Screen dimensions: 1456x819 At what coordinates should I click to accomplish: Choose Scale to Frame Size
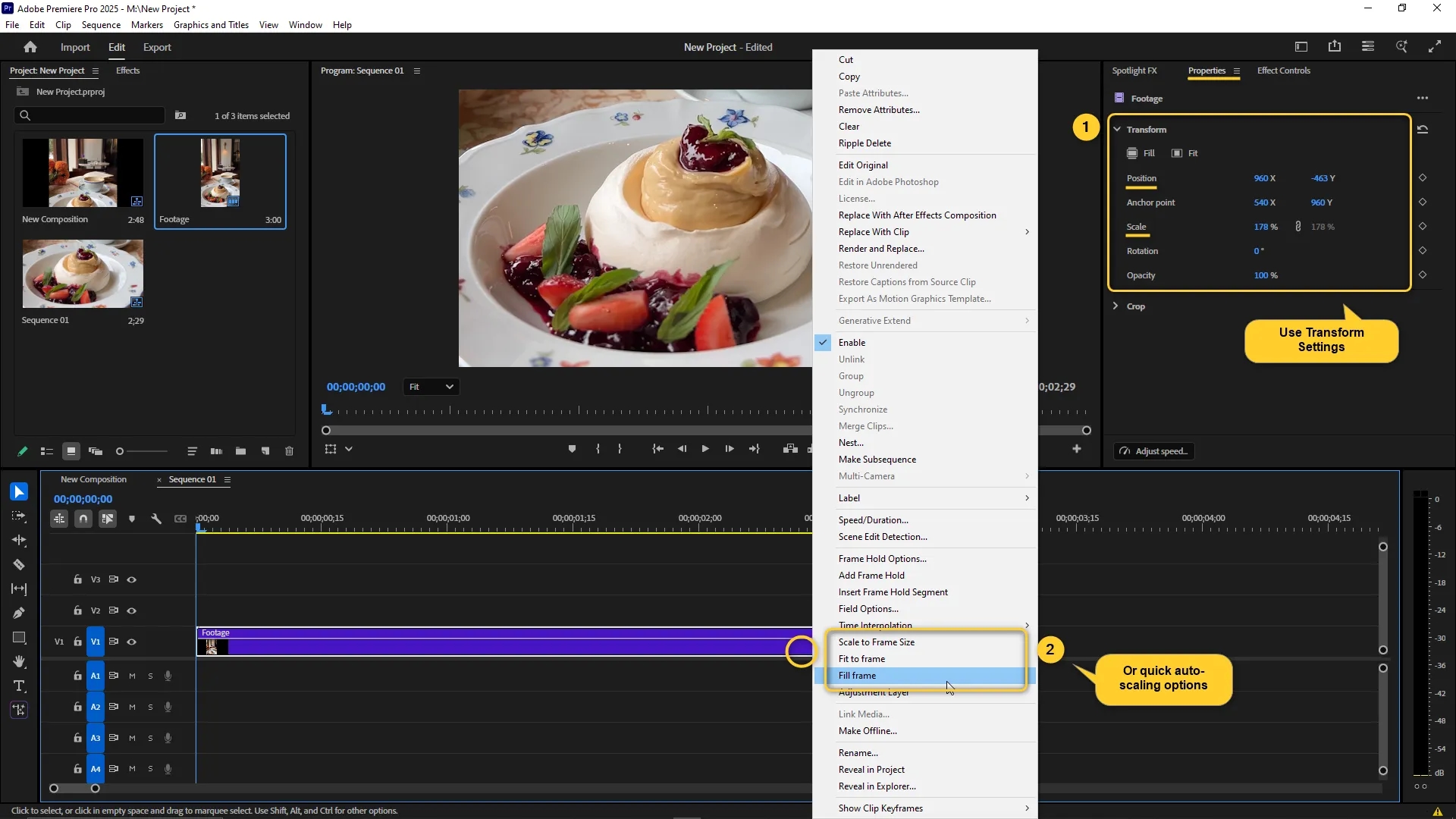(x=925, y=642)
